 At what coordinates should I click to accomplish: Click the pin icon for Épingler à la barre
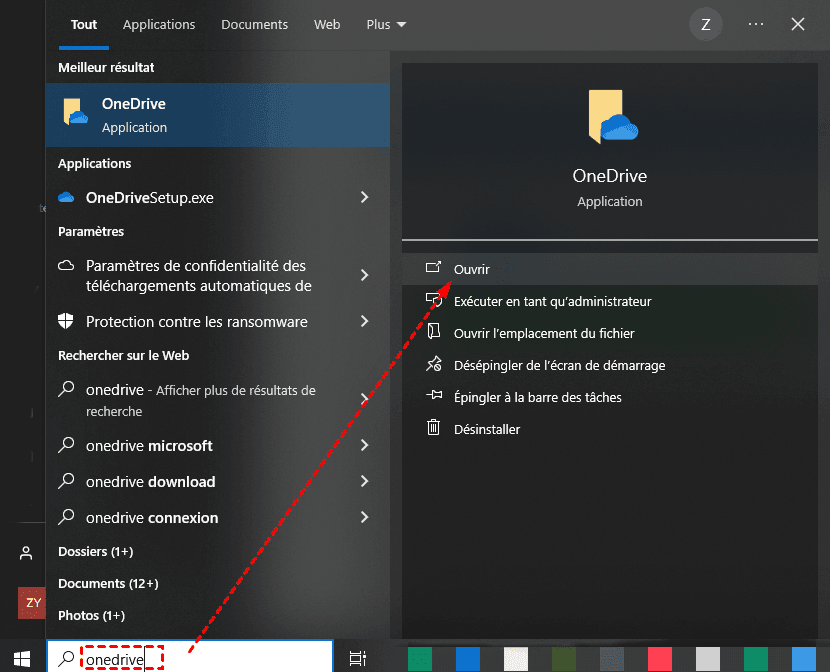click(x=434, y=395)
